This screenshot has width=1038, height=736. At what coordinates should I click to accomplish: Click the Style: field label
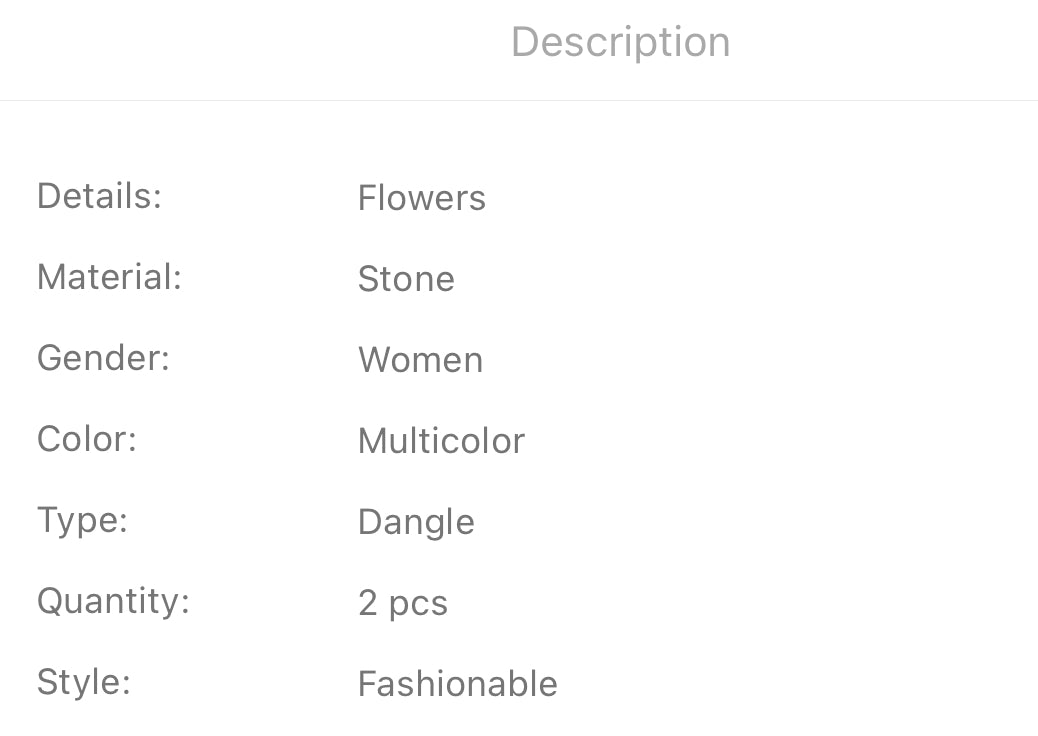(x=84, y=682)
